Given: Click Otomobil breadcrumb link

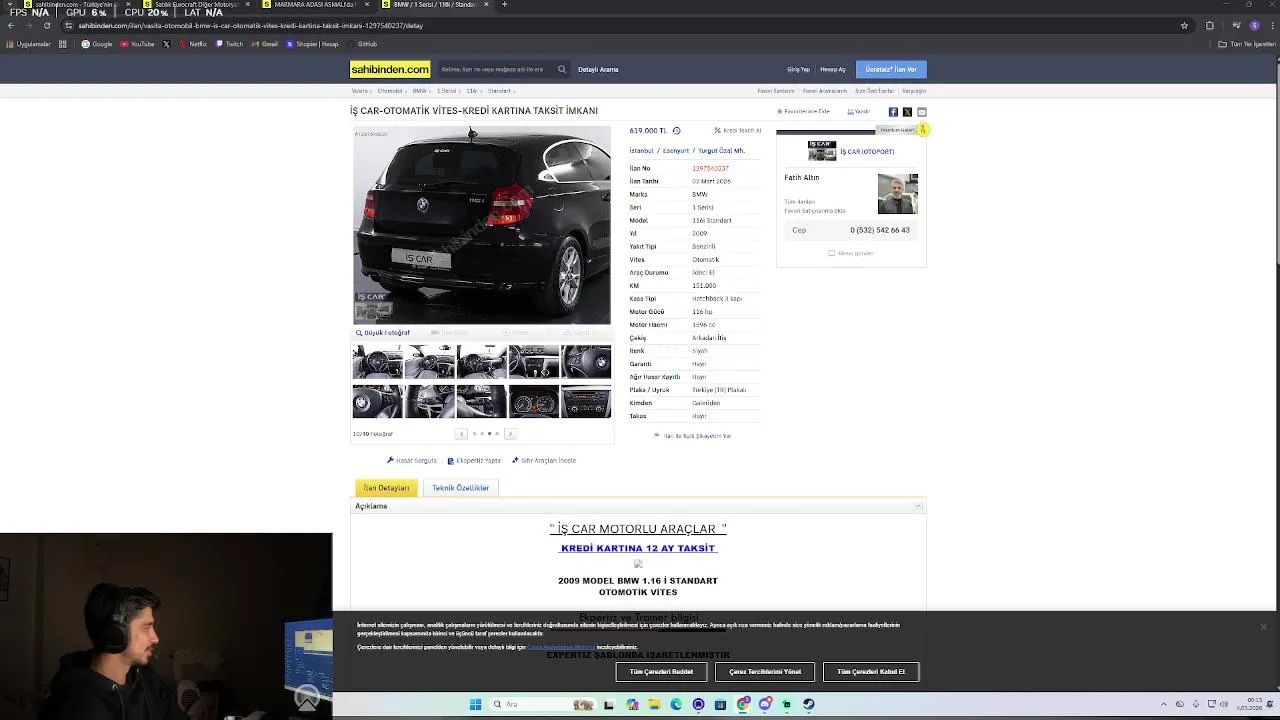Looking at the screenshot, I should point(390,91).
